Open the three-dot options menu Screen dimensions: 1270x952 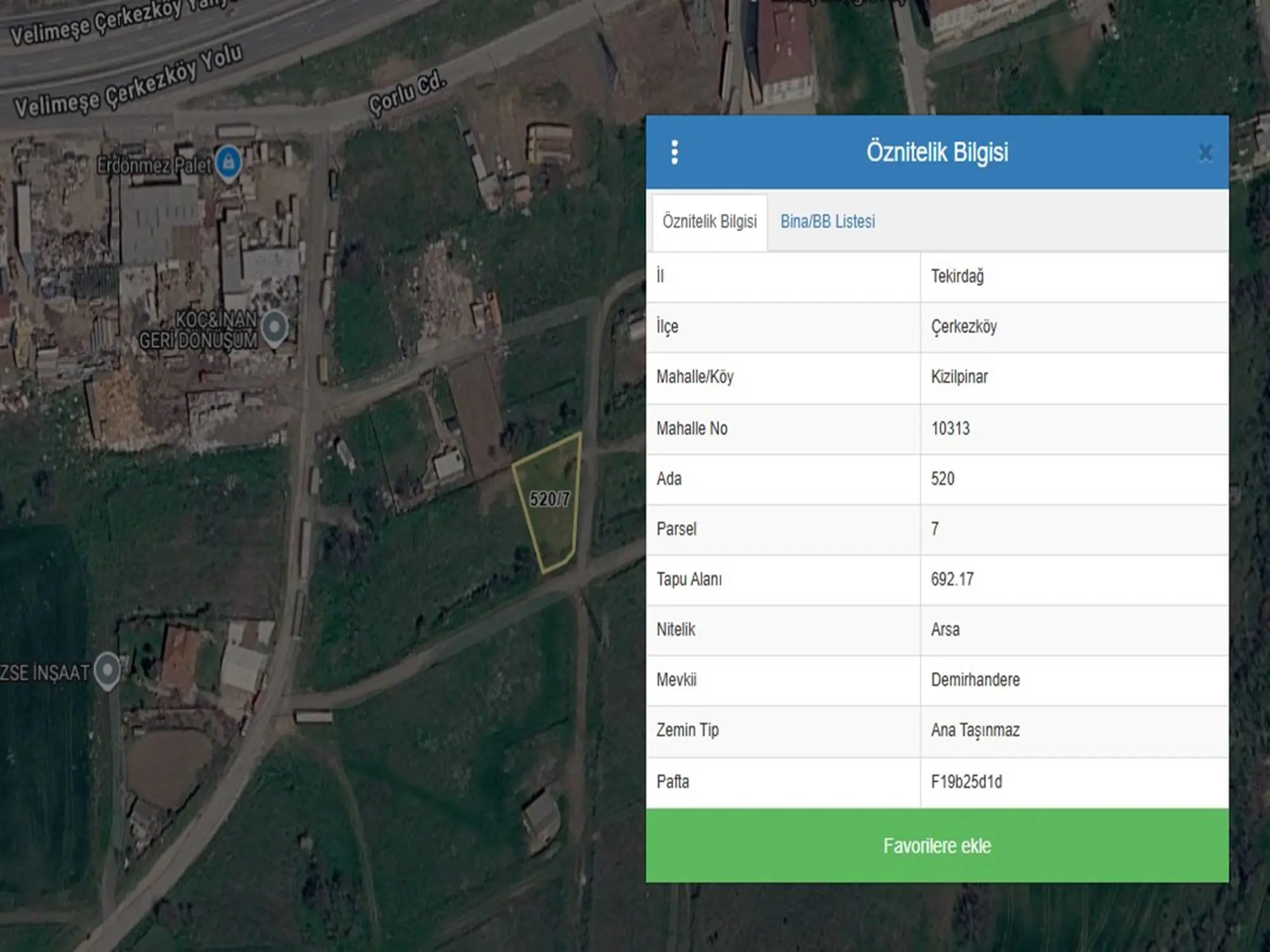point(674,152)
